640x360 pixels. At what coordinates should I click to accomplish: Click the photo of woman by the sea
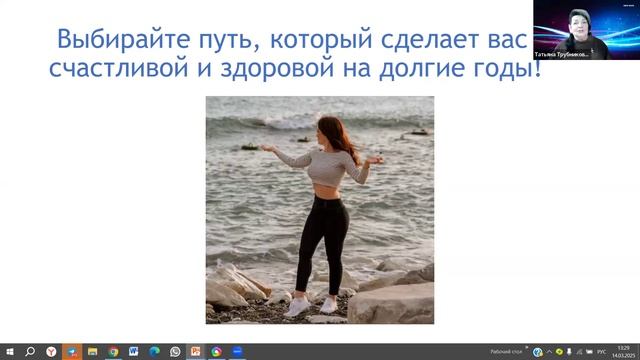pyautogui.click(x=320, y=210)
